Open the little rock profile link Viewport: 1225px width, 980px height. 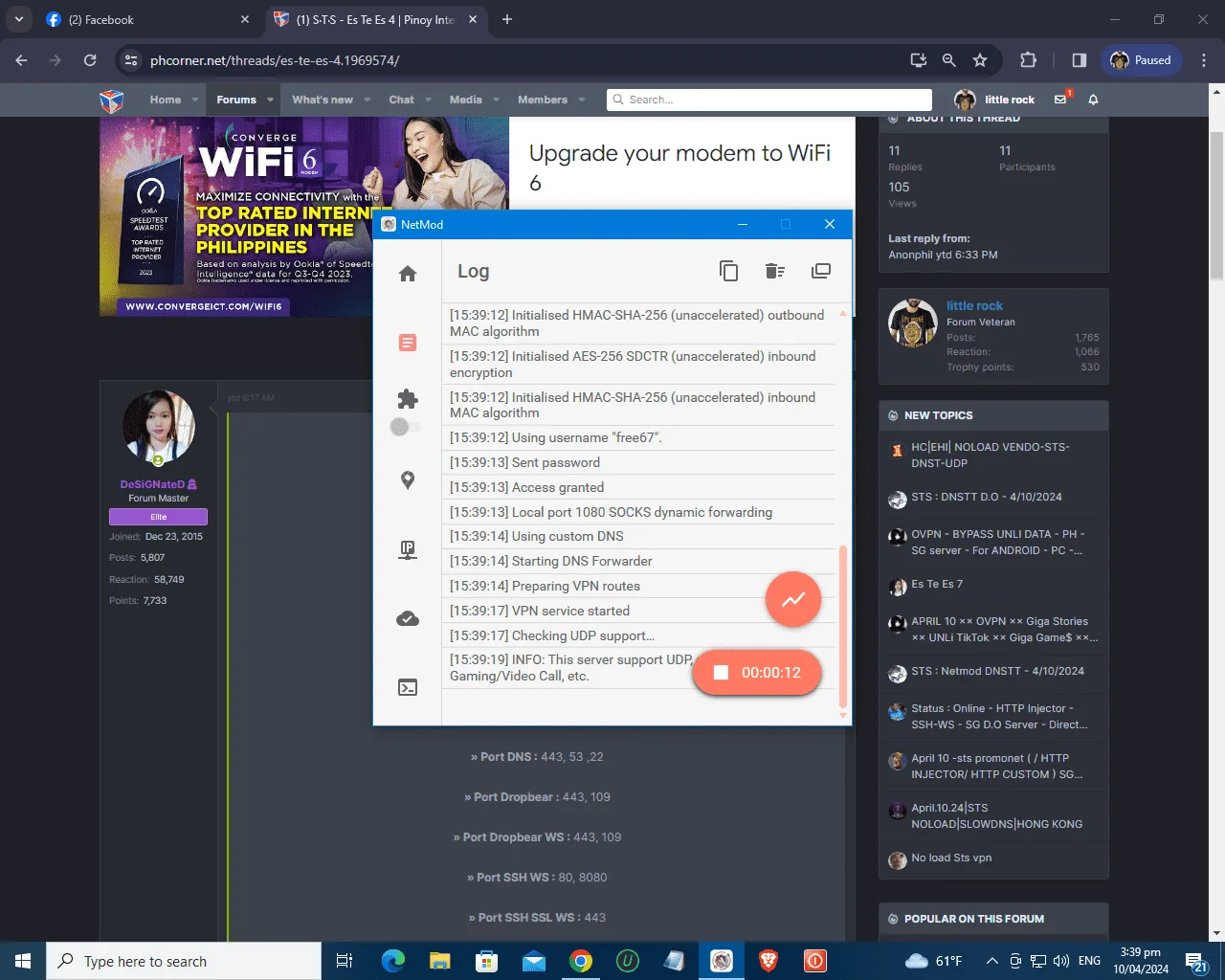(x=974, y=305)
